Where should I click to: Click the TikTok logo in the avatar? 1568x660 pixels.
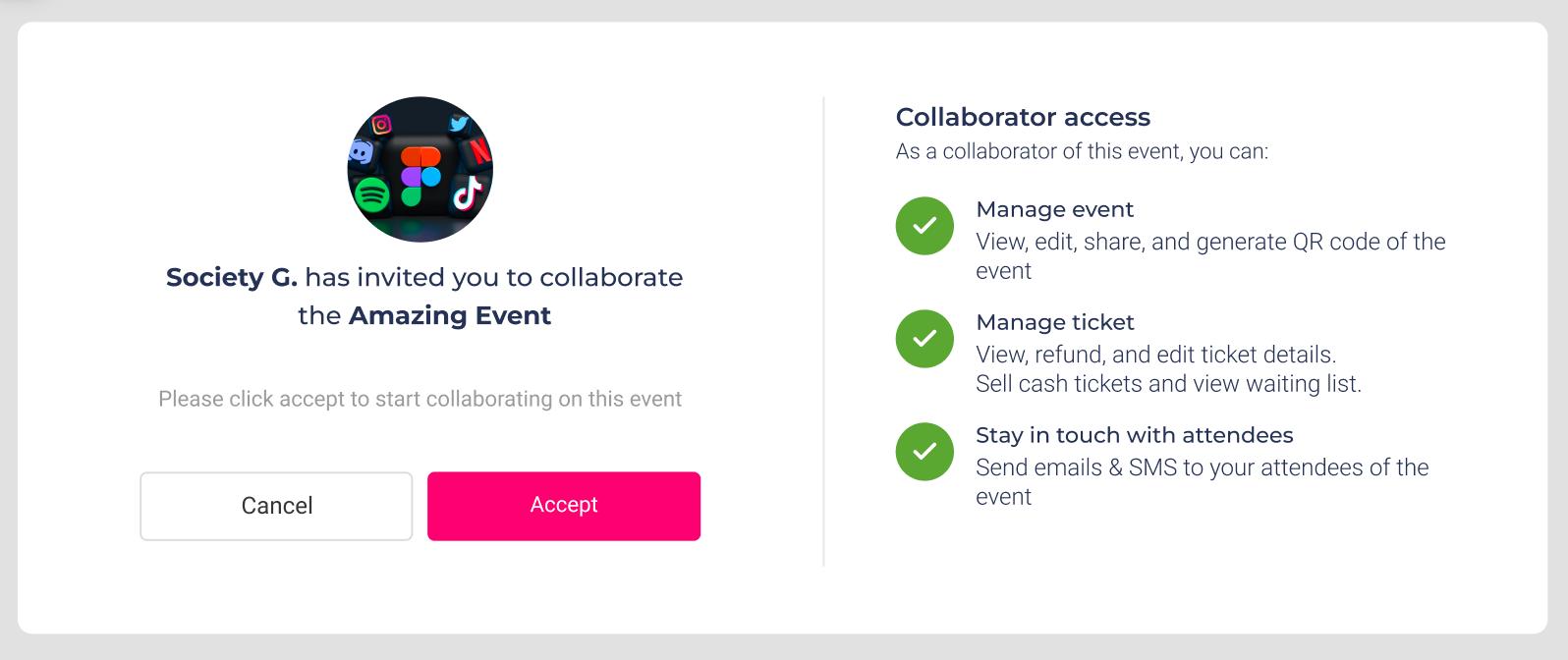coord(467,193)
